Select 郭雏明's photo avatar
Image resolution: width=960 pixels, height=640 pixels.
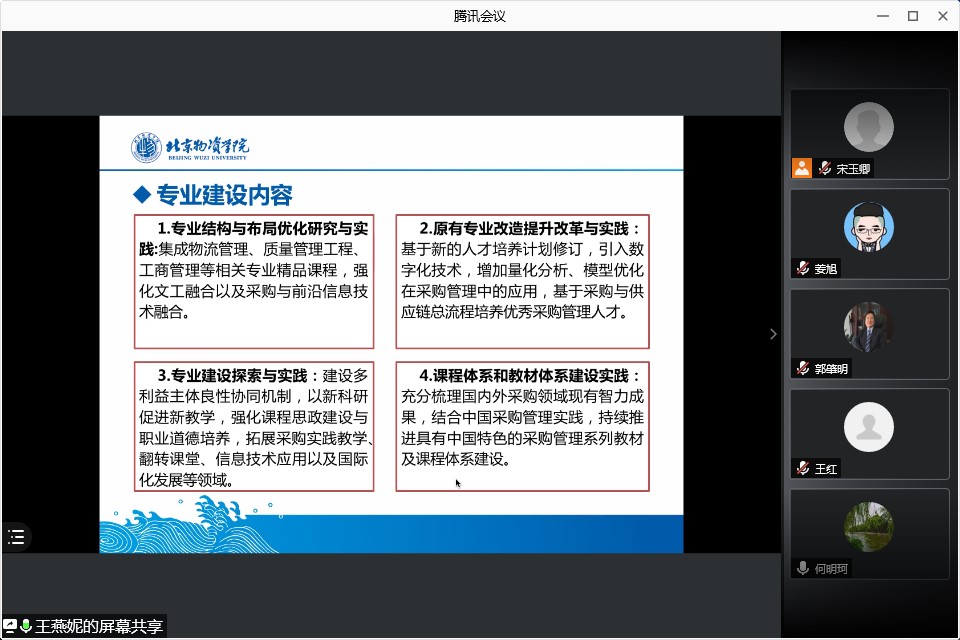[868, 327]
